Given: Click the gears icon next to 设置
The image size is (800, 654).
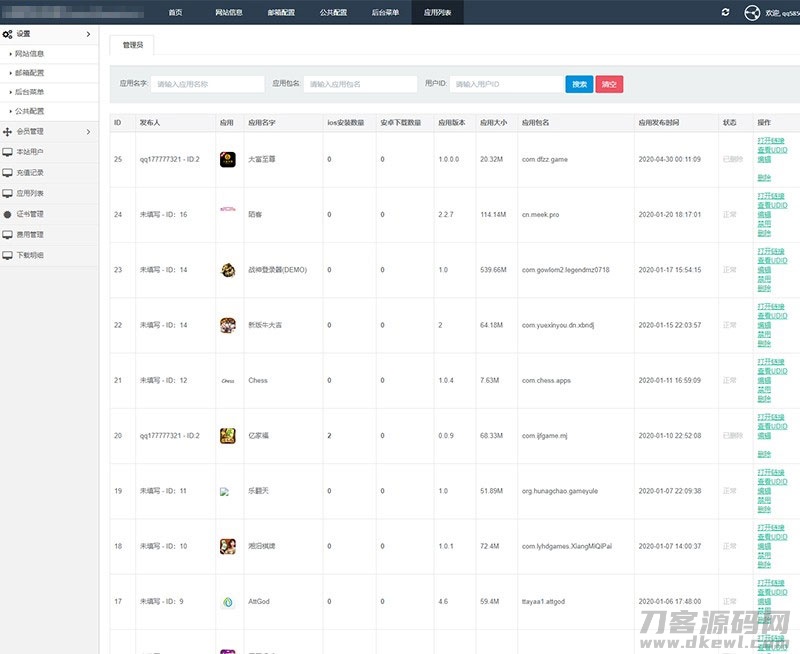Looking at the screenshot, I should coord(8,34).
